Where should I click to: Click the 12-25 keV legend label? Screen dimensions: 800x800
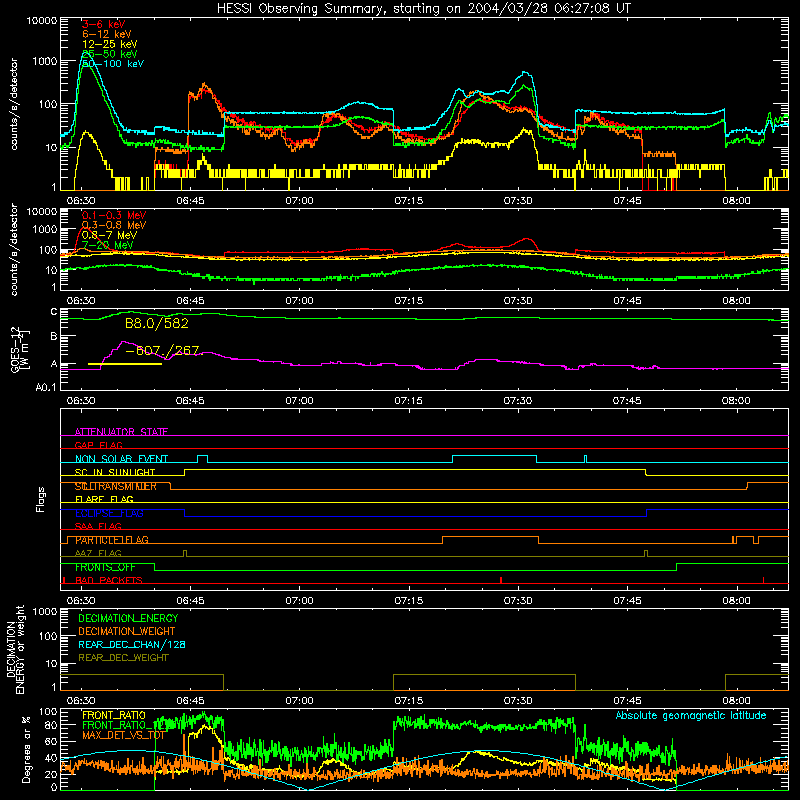(109, 44)
